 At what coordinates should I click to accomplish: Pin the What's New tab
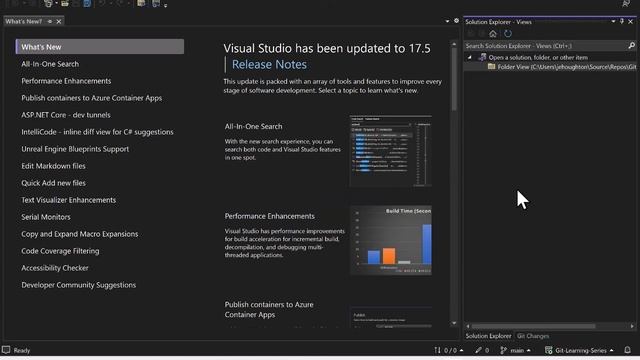pos(50,21)
